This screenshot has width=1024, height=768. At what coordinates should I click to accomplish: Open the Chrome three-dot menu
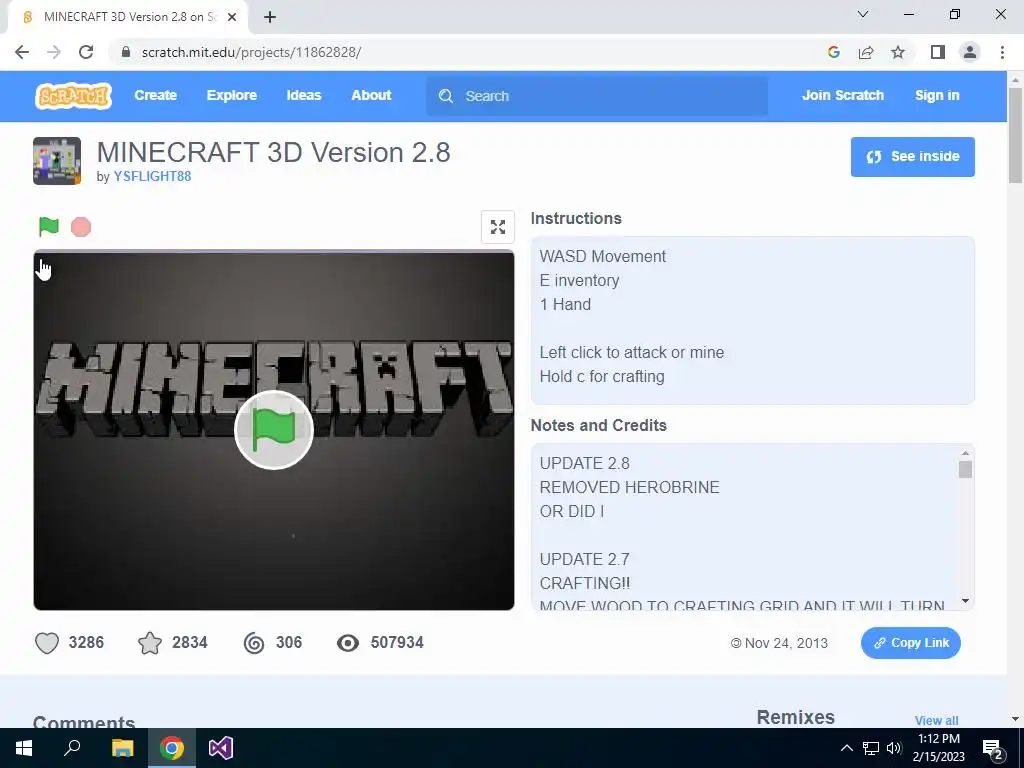tap(1002, 52)
